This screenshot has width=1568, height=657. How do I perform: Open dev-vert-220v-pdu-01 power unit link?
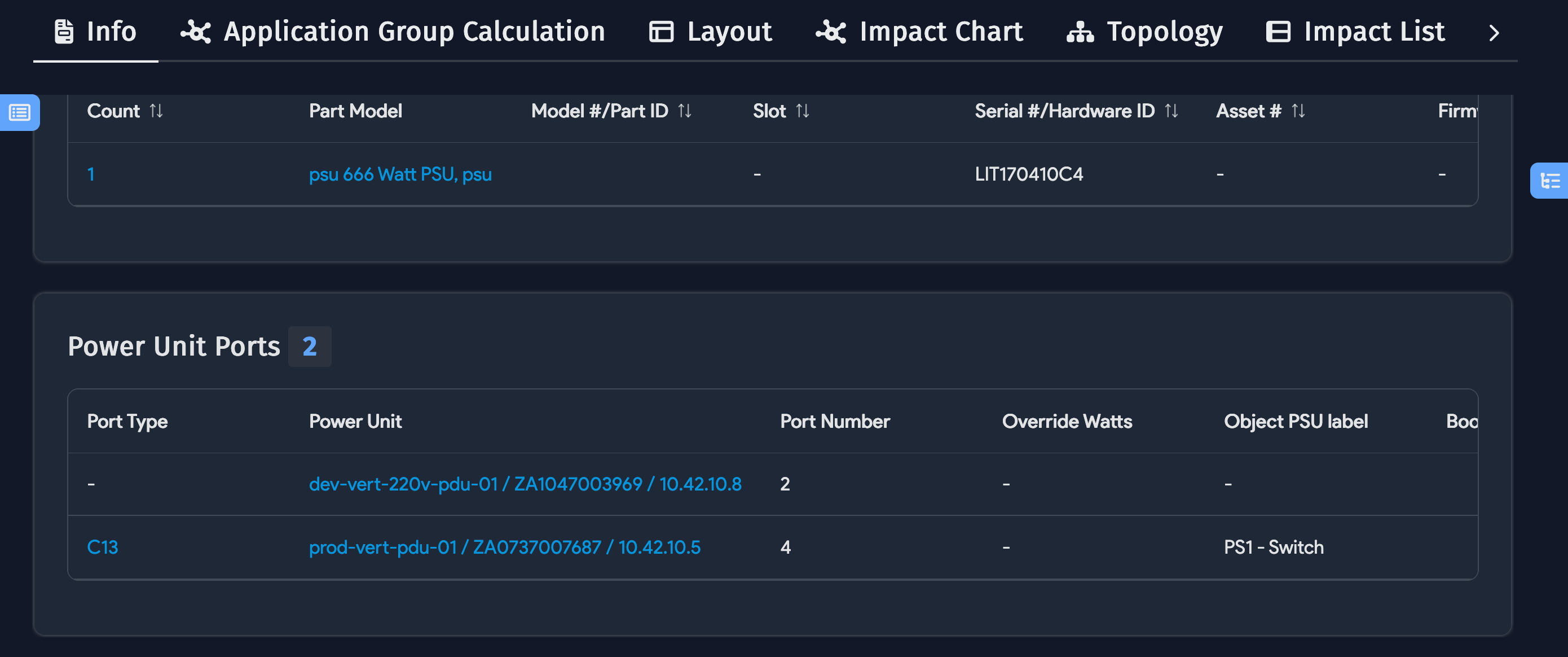[525, 484]
